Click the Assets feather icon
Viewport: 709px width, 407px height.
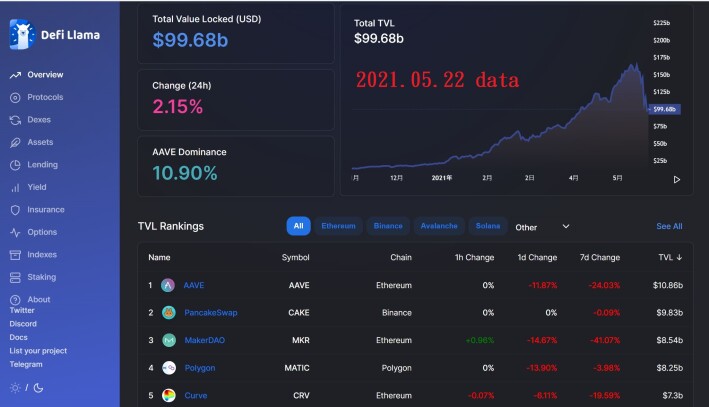tap(15, 142)
